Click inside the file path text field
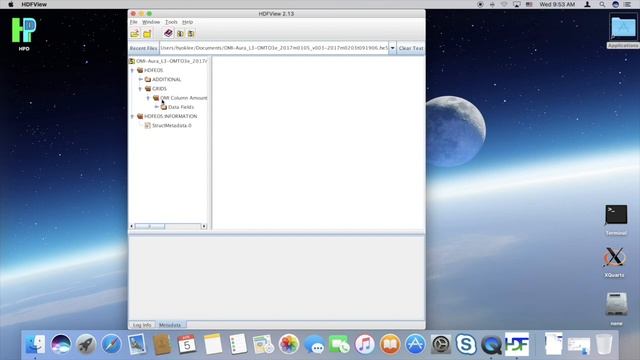The image size is (640, 360). (274, 48)
